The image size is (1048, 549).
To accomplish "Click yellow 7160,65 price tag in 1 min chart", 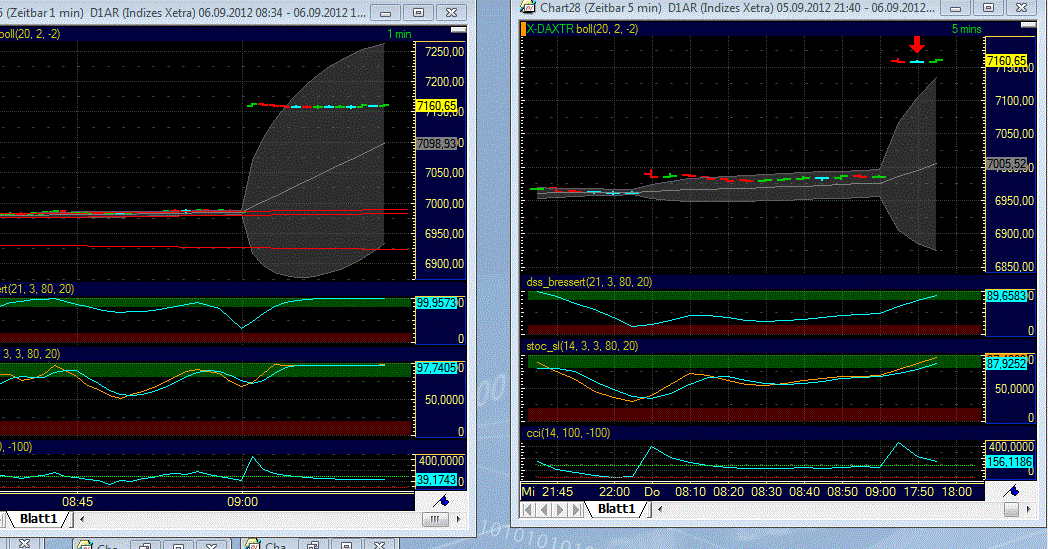I will (436, 106).
